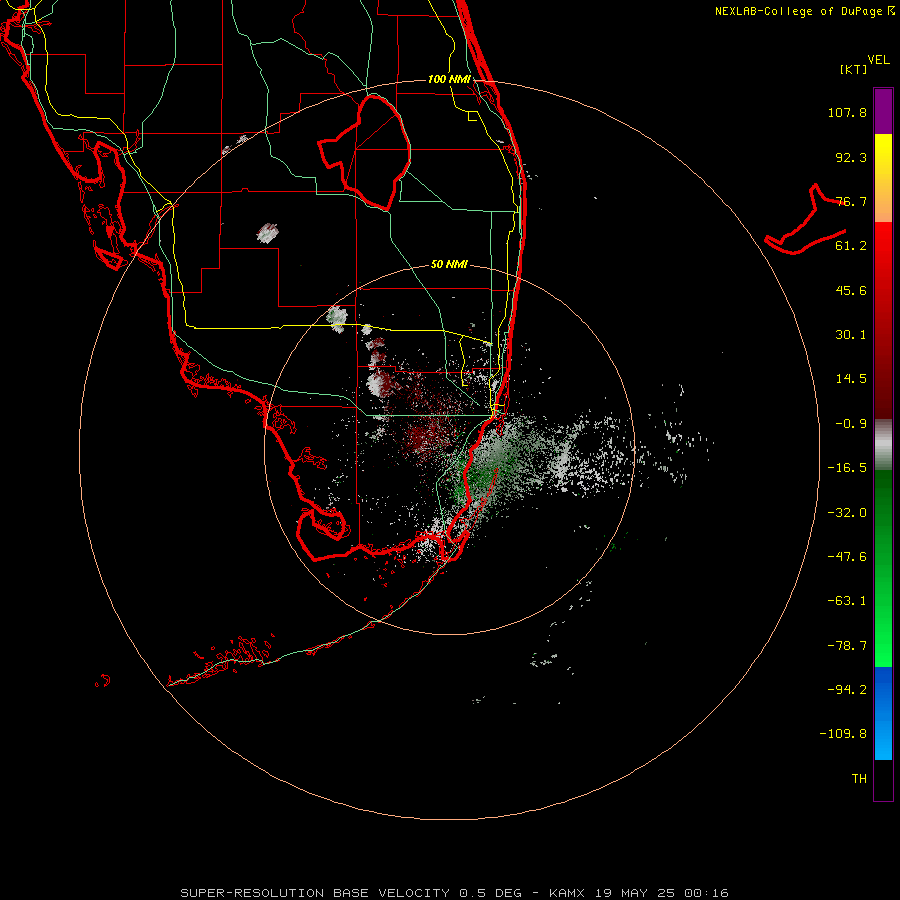
Task: Click the 30.1 velocity scale value
Action: 851,335
